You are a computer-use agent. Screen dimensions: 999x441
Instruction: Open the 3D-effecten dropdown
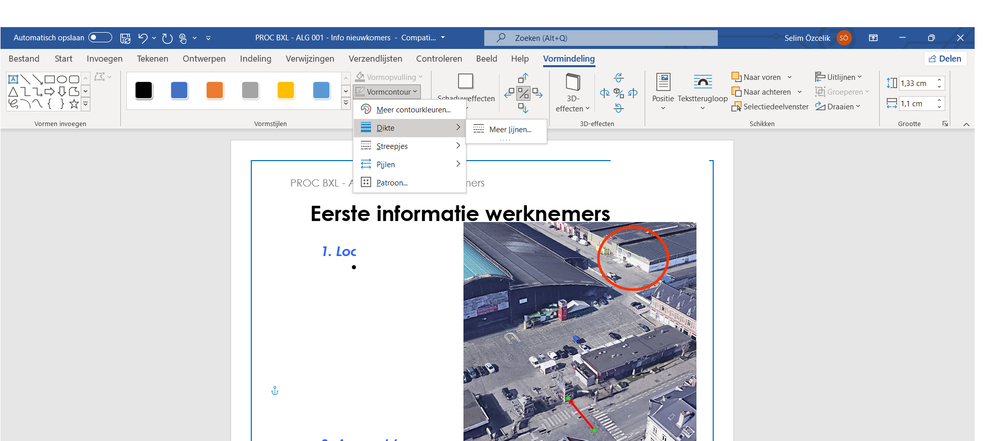click(573, 93)
